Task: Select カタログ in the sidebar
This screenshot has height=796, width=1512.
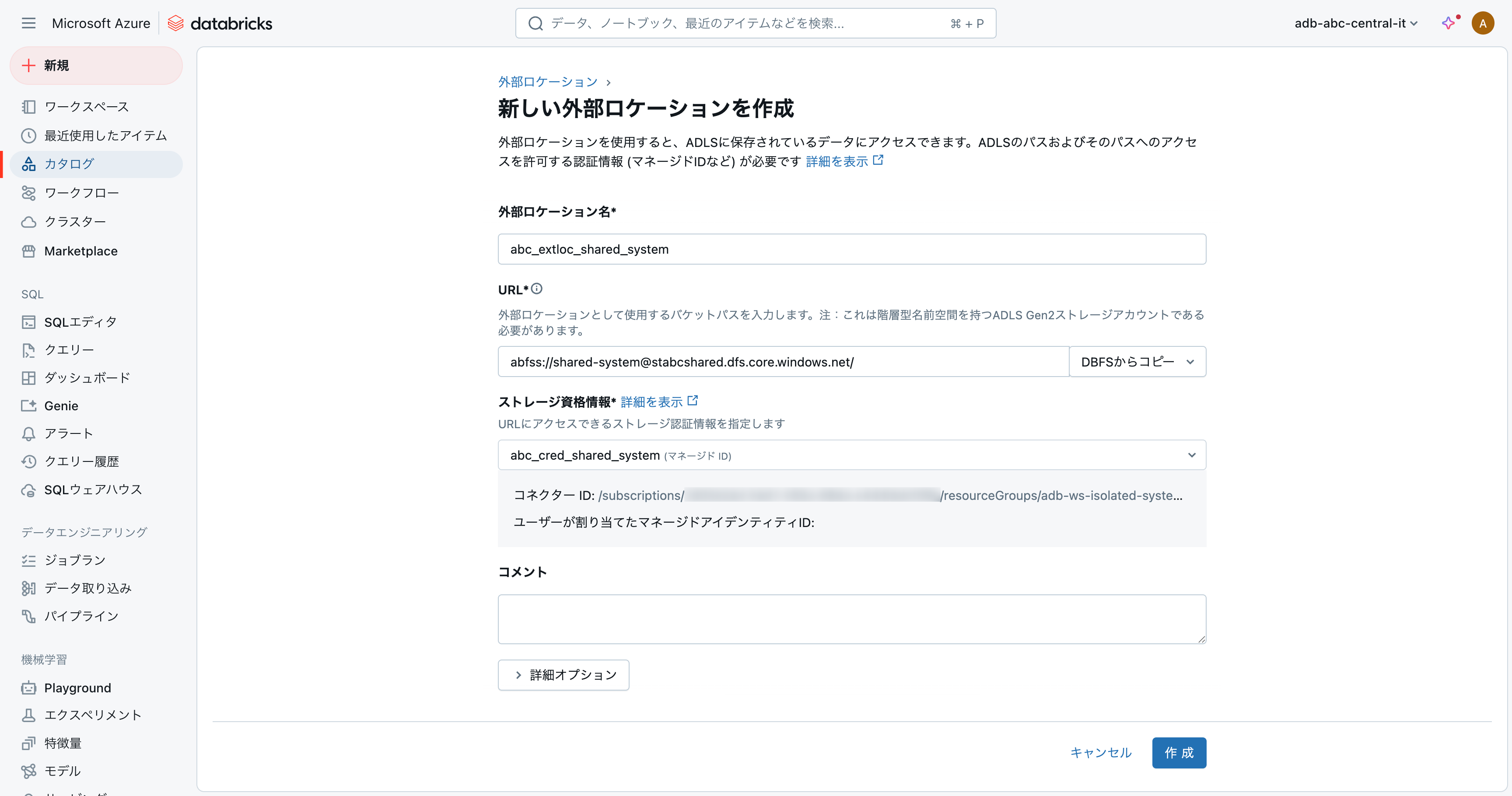Action: pyautogui.click(x=69, y=164)
